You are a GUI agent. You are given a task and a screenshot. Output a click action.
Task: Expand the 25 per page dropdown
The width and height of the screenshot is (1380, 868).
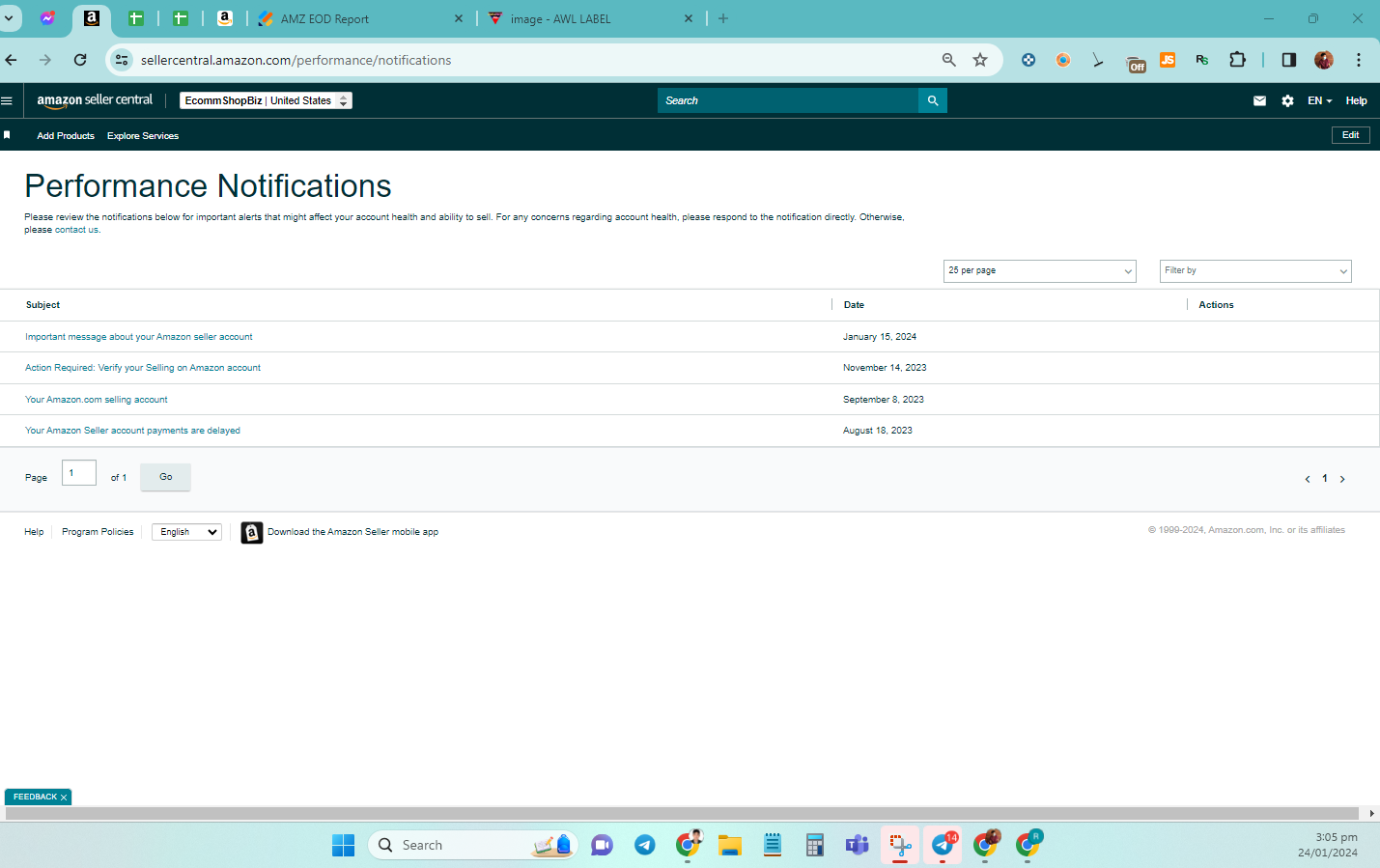[1039, 271]
